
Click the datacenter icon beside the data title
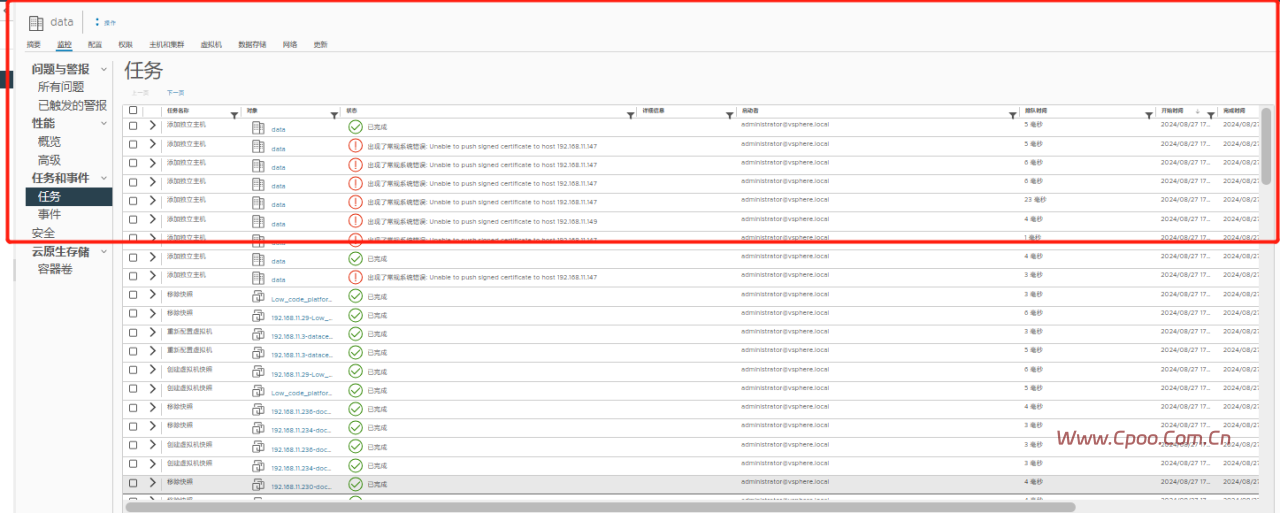click(x=37, y=21)
